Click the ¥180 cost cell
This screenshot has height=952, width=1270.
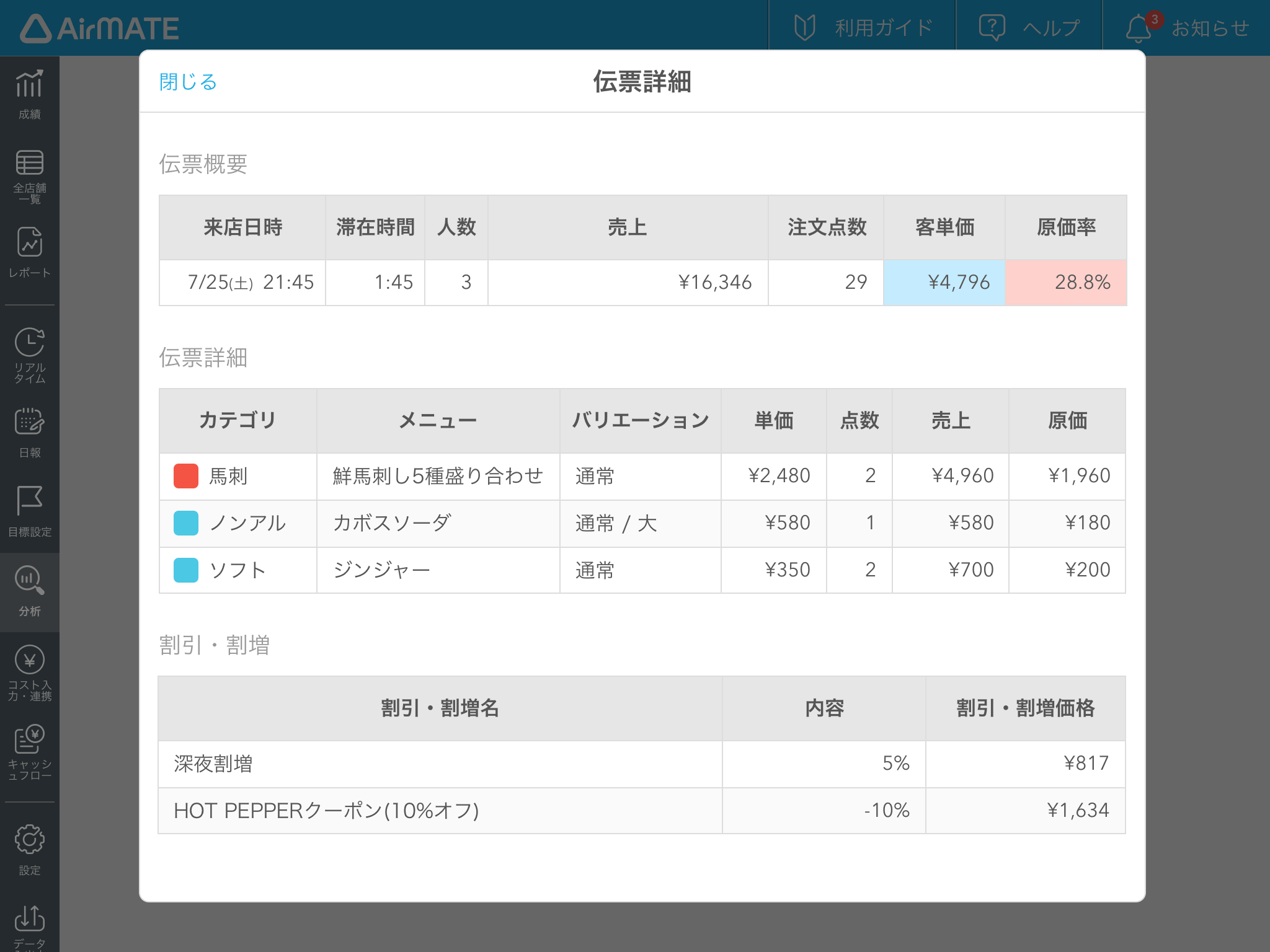coord(1067,523)
